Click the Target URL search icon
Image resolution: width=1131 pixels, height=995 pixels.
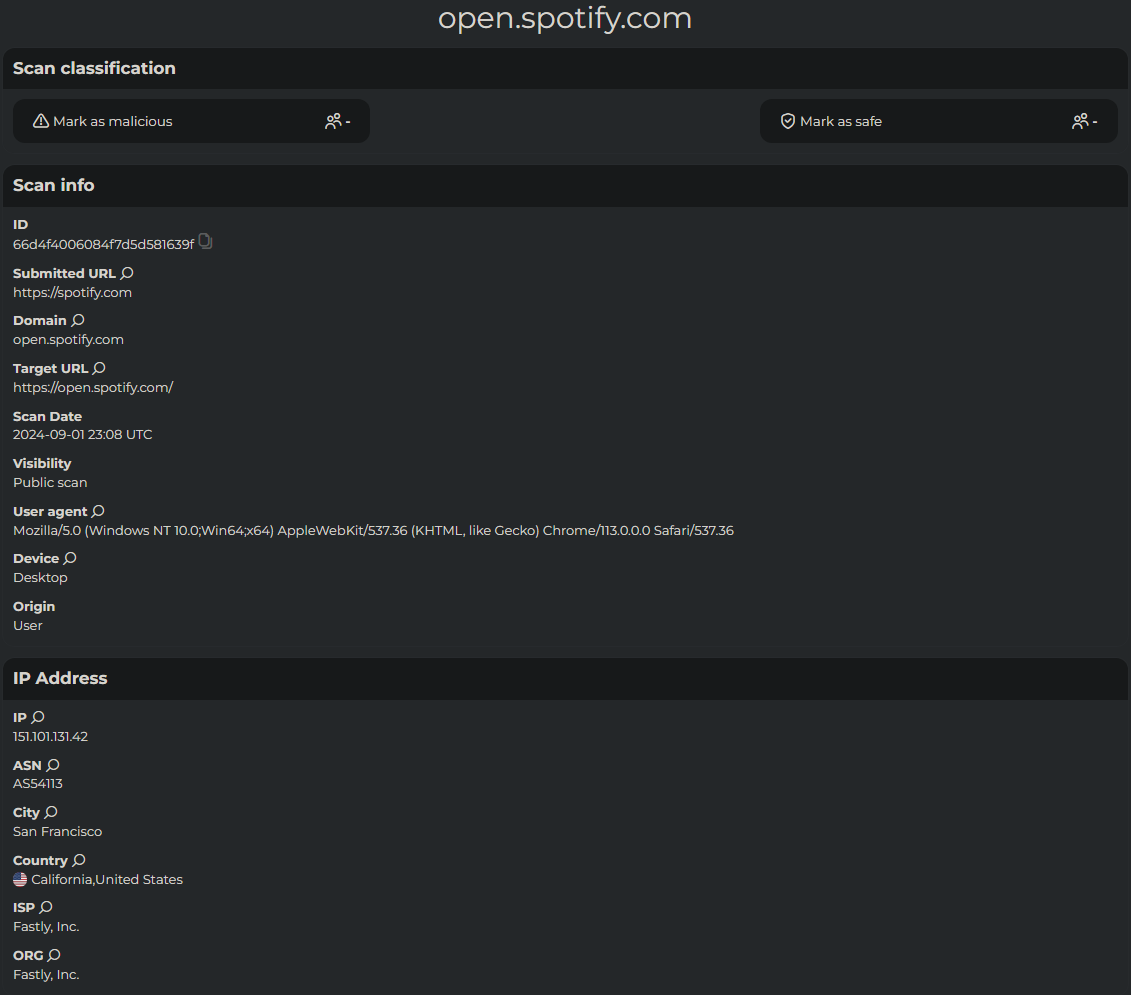coord(99,368)
